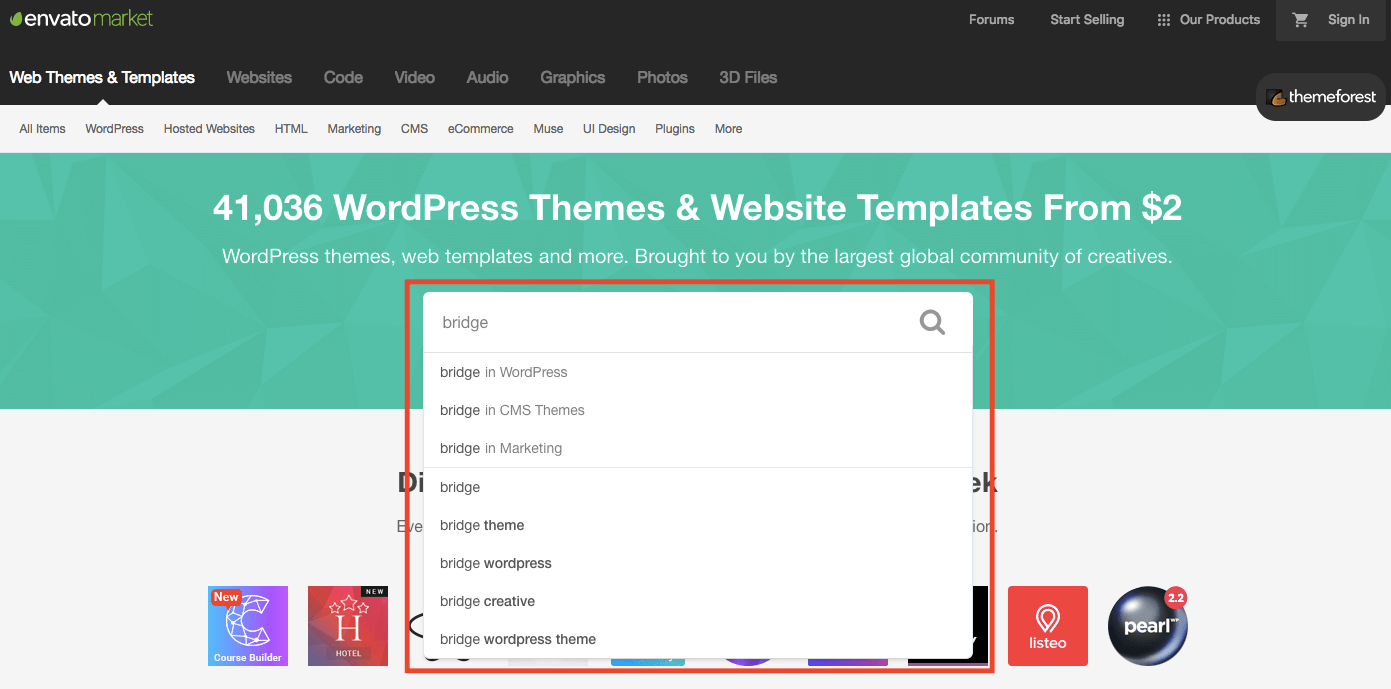Open the Hotel theme thumbnail

[x=348, y=626]
